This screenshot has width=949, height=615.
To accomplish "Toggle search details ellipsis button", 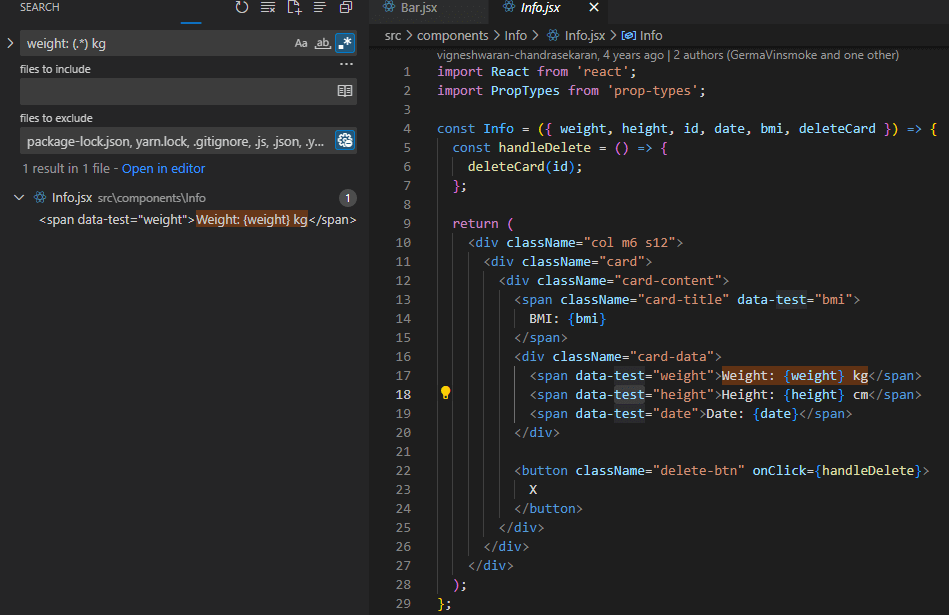I will point(346,64).
